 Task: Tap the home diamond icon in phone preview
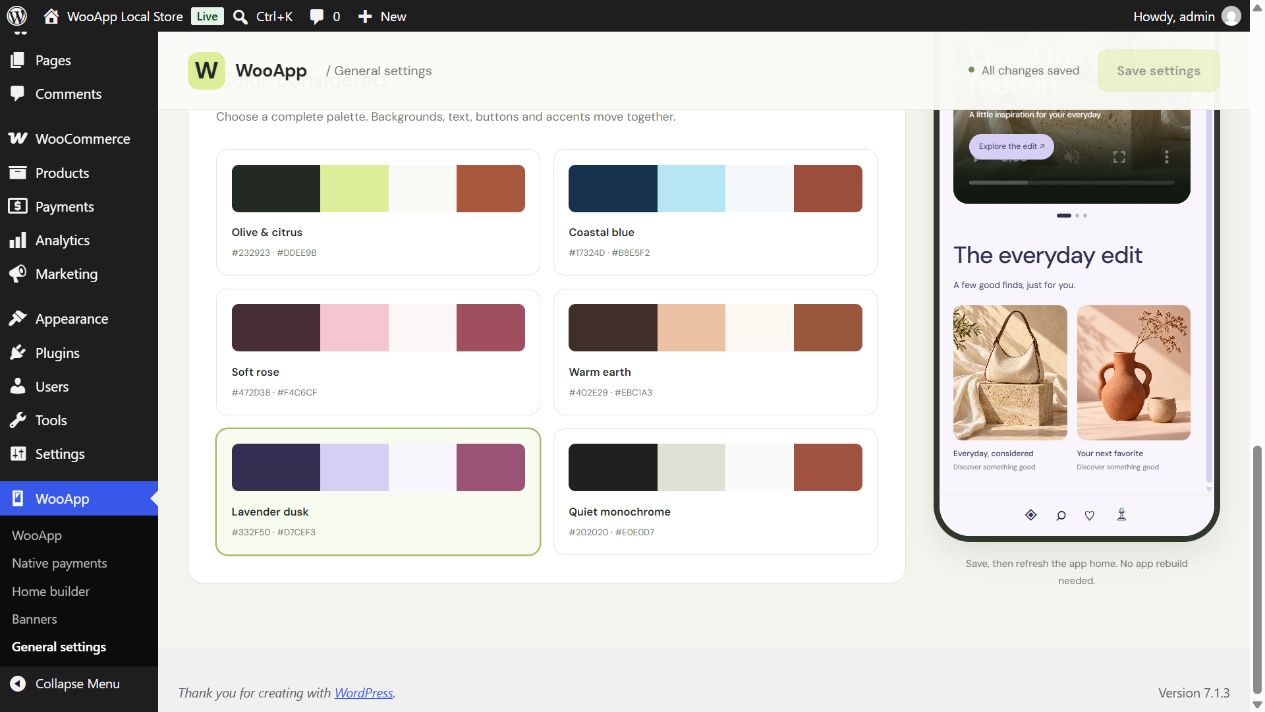tap(1031, 515)
